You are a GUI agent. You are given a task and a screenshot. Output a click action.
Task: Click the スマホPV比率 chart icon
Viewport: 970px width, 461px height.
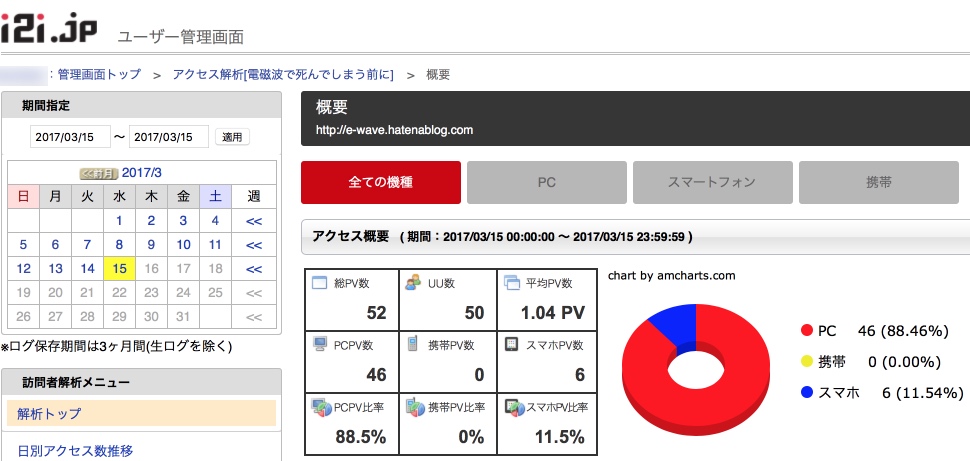tap(514, 408)
